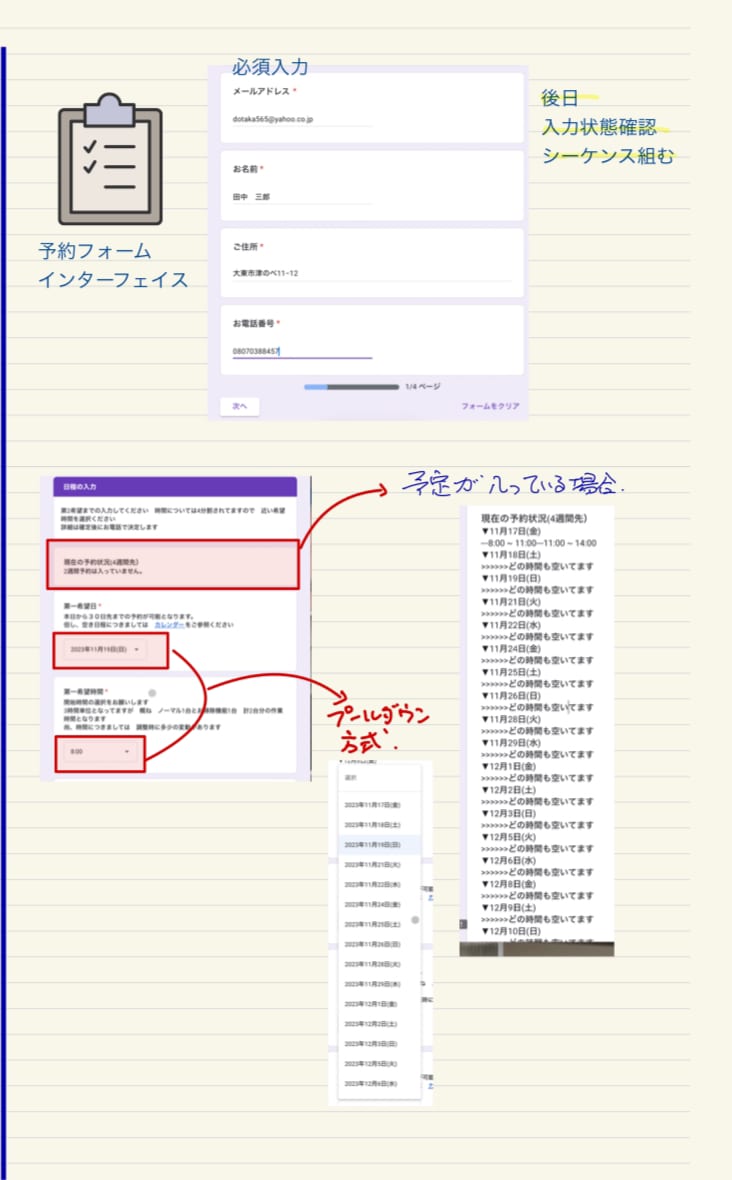Click the ▼12月1日(金) status row
This screenshot has width=732, height=1180.
[509, 766]
